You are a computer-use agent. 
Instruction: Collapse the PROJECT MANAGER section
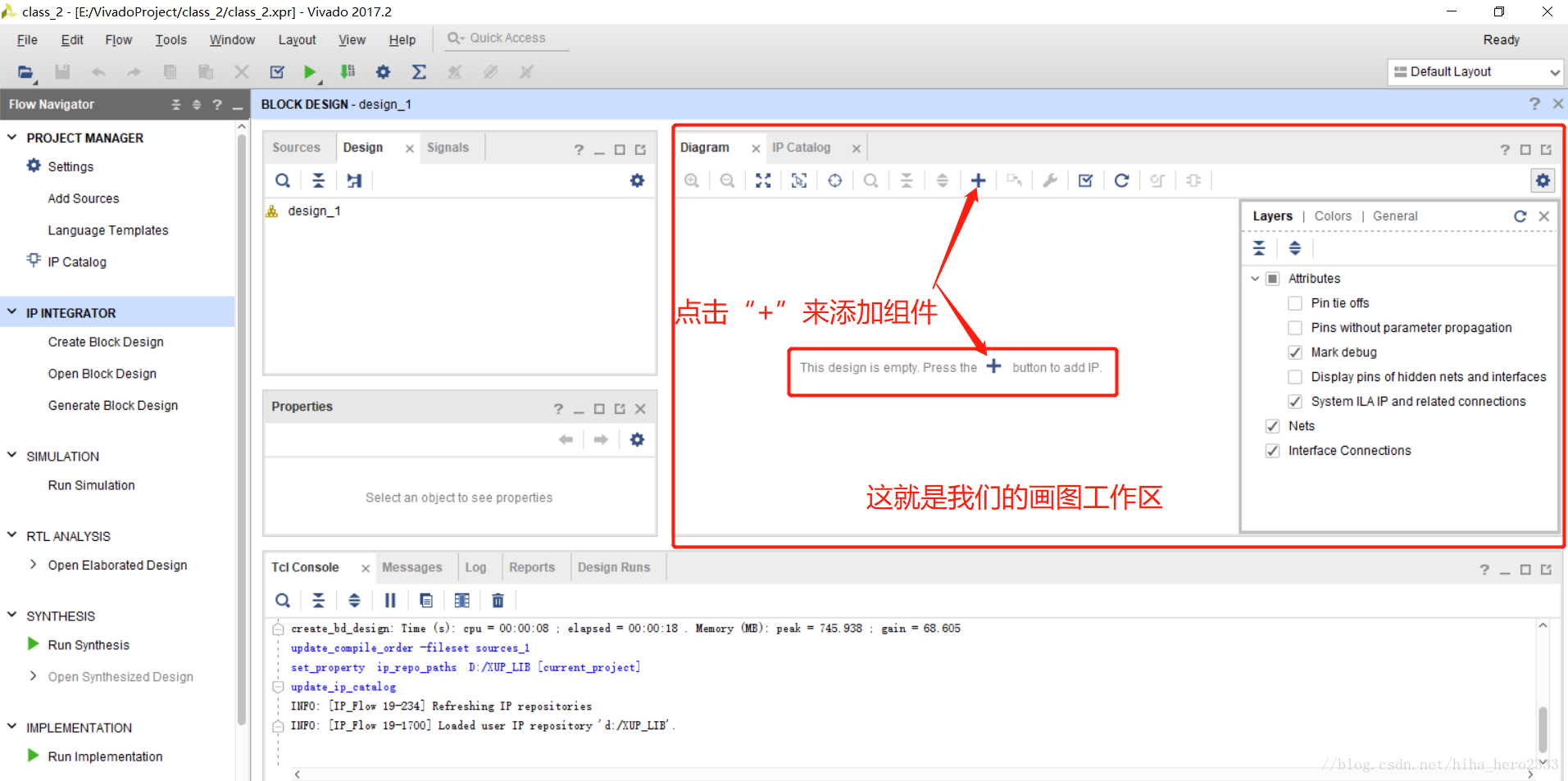[12, 138]
